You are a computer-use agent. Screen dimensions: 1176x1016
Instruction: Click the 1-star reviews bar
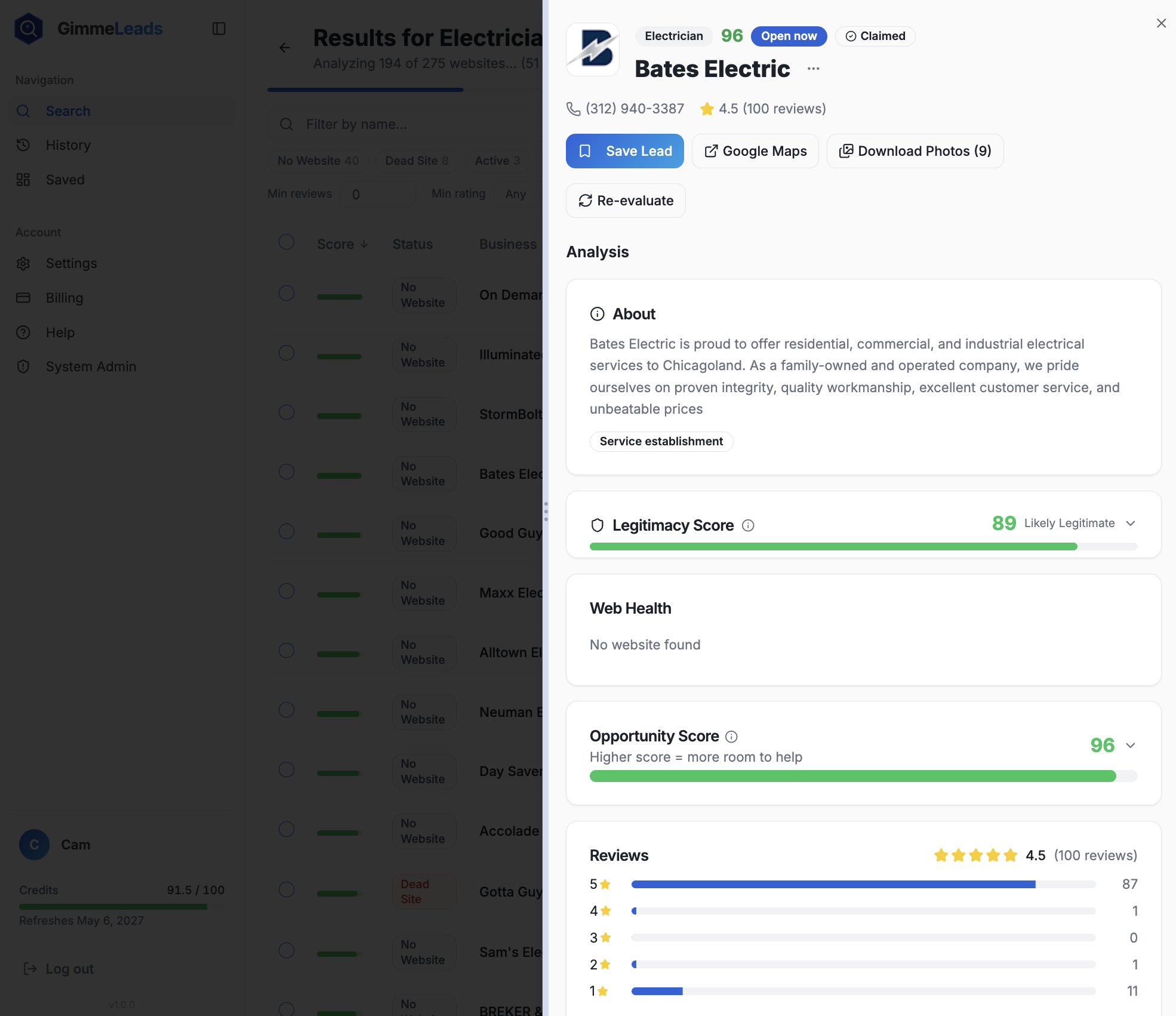pos(863,991)
